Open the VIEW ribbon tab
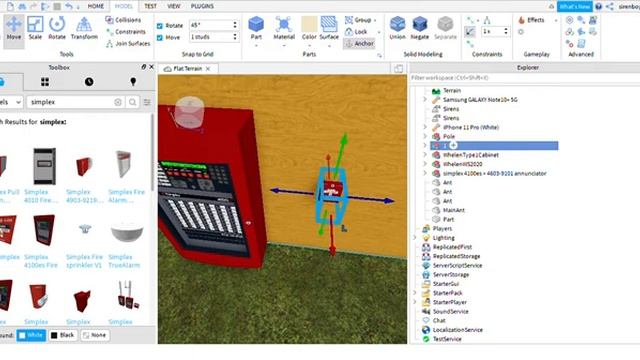 (x=173, y=6)
